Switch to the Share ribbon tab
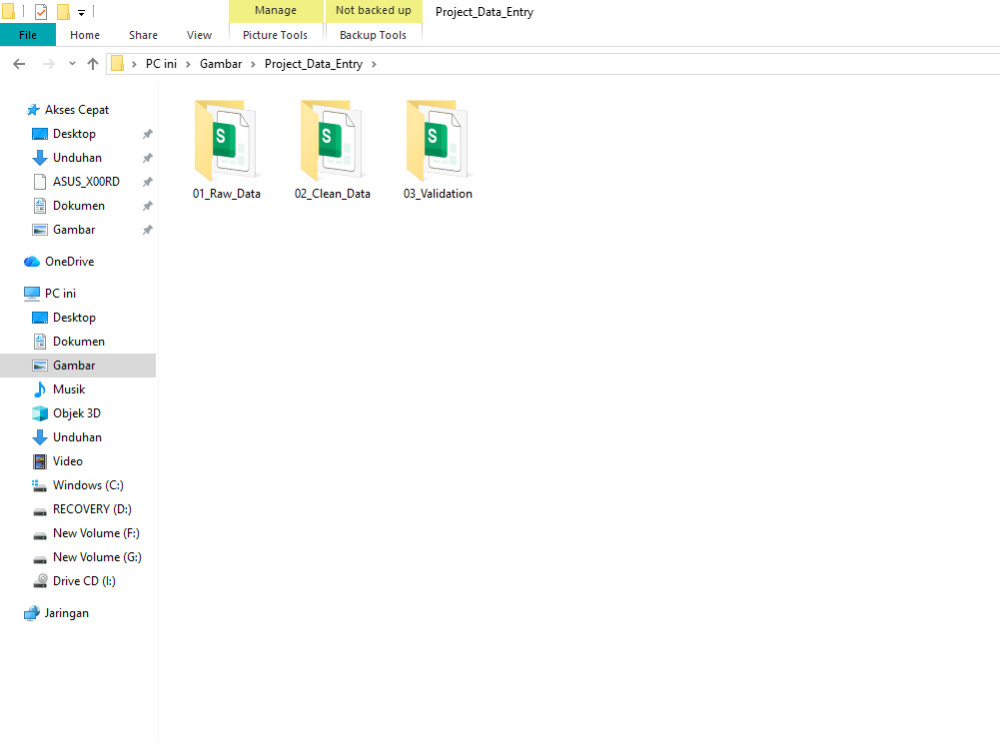This screenshot has height=750, width=1000. tap(143, 35)
